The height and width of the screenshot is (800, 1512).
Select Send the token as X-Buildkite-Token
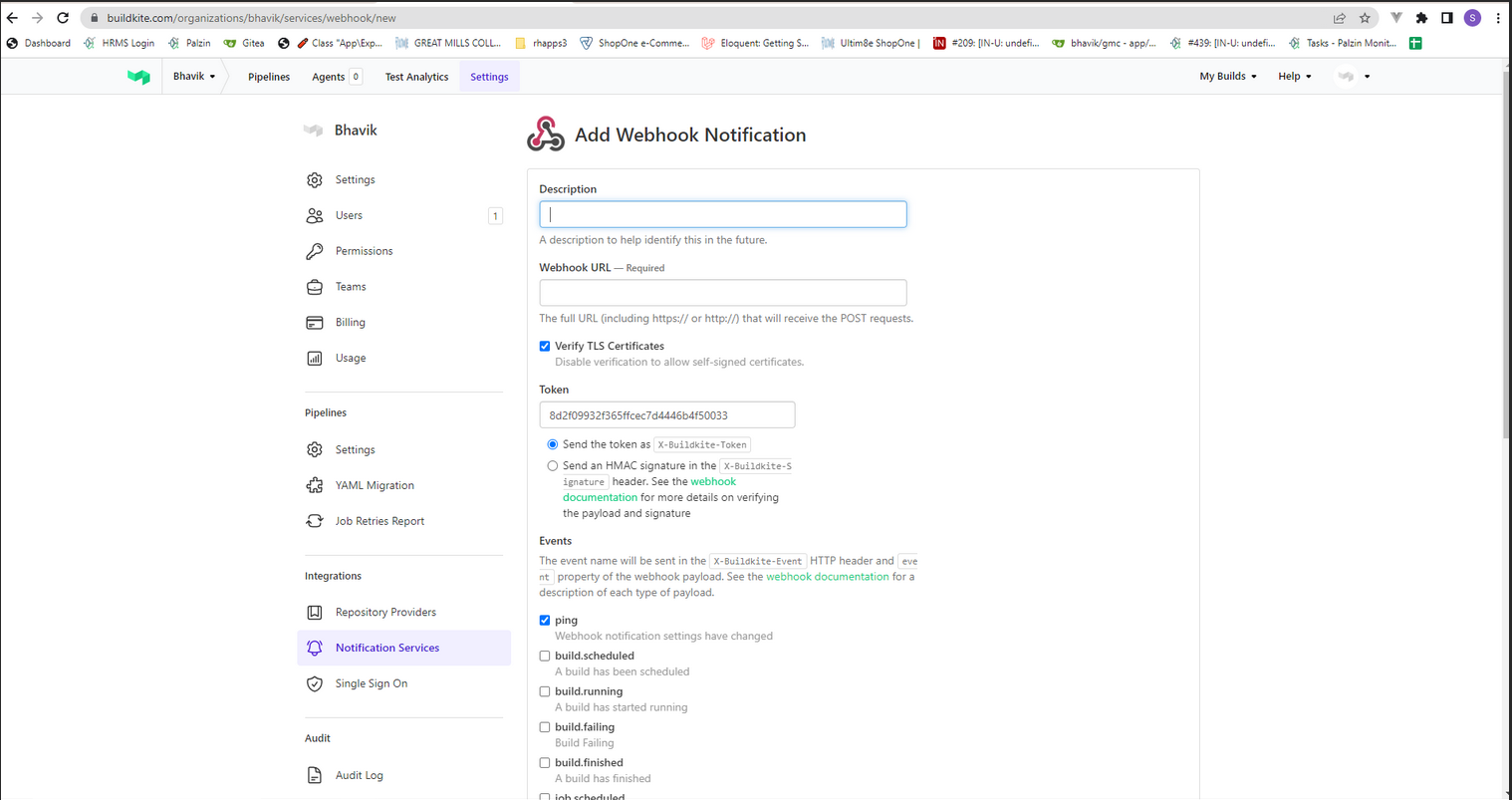pyautogui.click(x=553, y=445)
